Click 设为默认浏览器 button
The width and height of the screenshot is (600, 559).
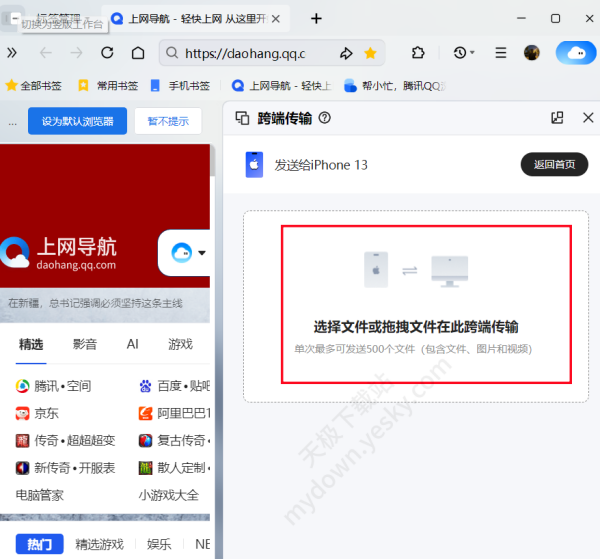pyautogui.click(x=77, y=122)
